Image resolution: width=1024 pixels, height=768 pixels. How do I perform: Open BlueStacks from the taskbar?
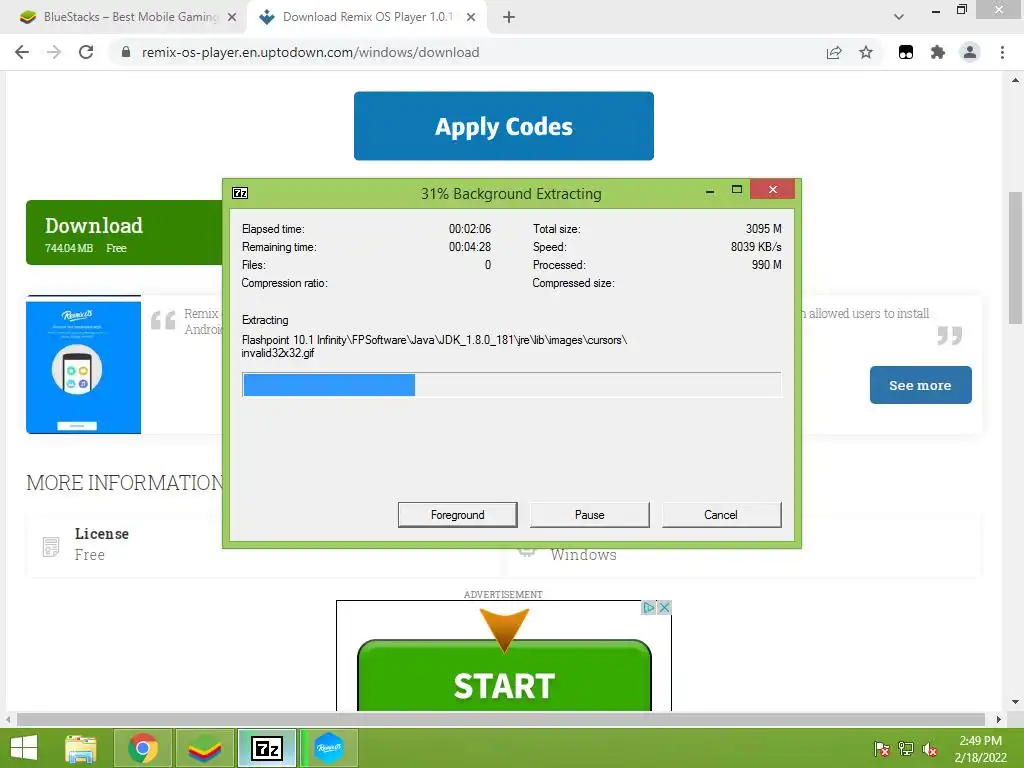(204, 748)
